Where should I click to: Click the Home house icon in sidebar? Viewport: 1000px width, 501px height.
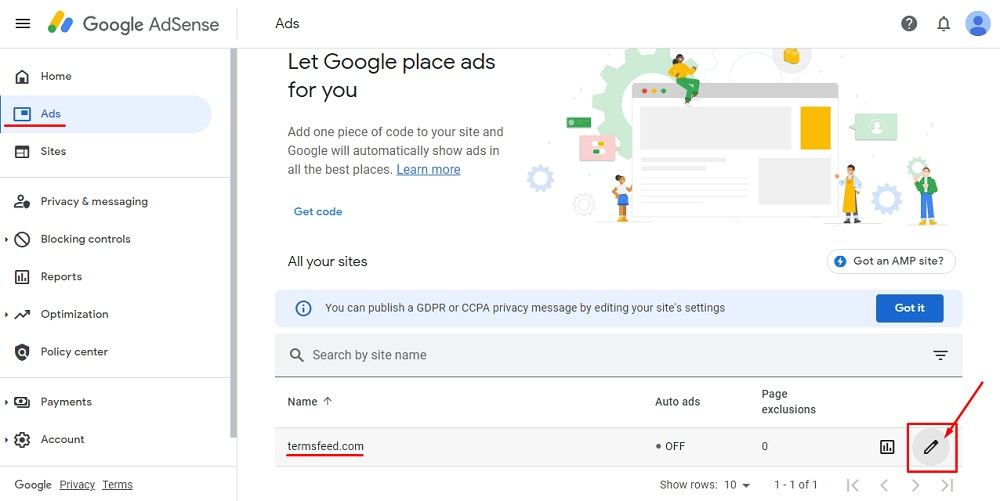point(22,76)
